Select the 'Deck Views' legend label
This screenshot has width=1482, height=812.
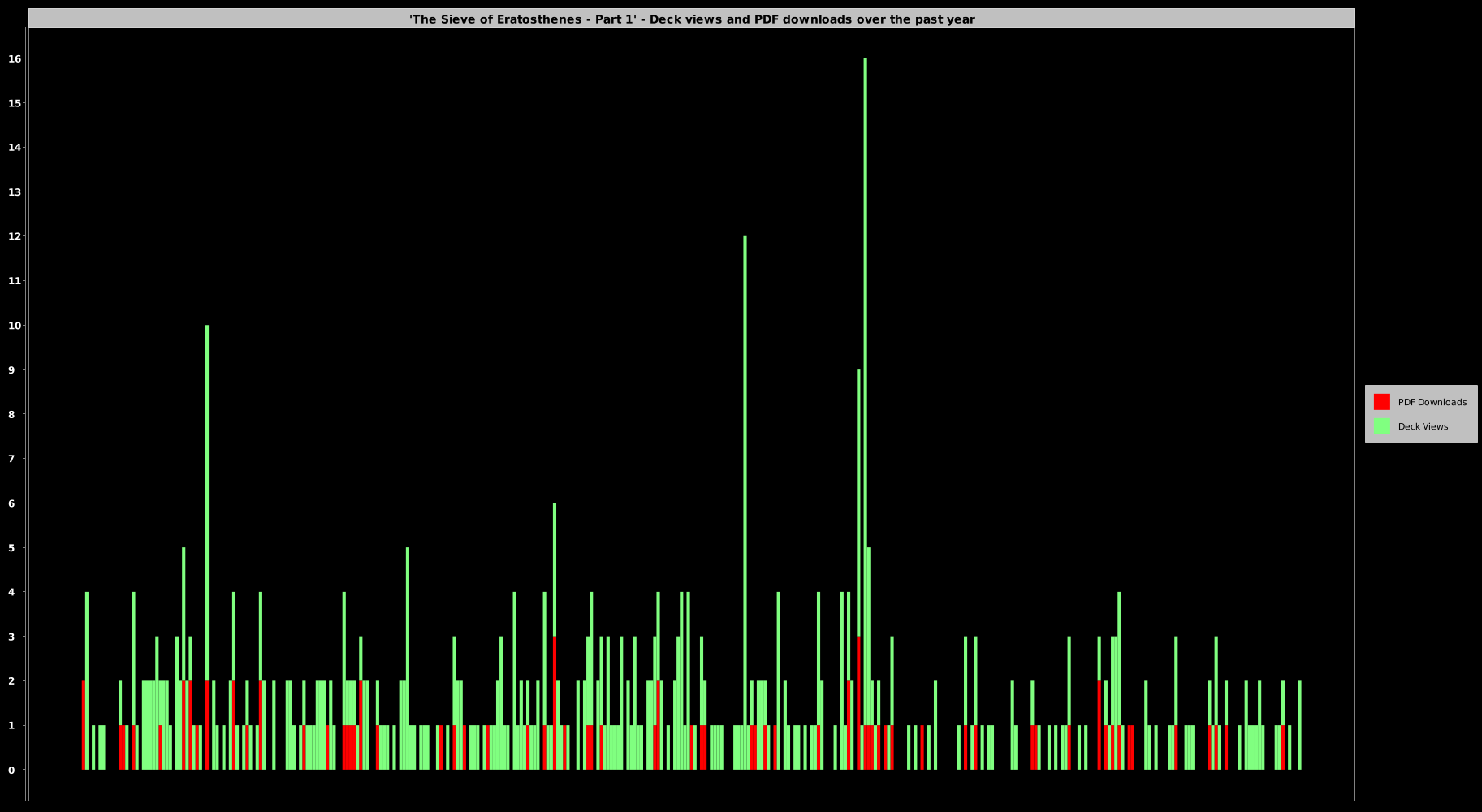(x=1423, y=426)
